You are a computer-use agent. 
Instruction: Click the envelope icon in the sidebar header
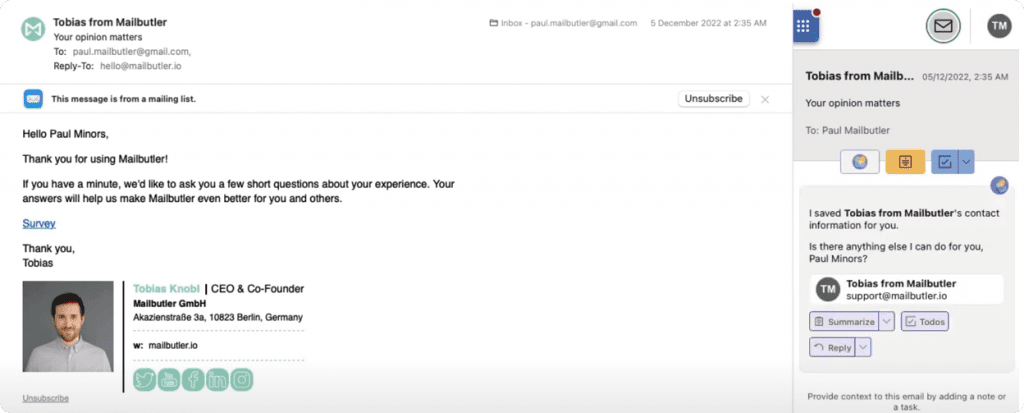pos(941,27)
